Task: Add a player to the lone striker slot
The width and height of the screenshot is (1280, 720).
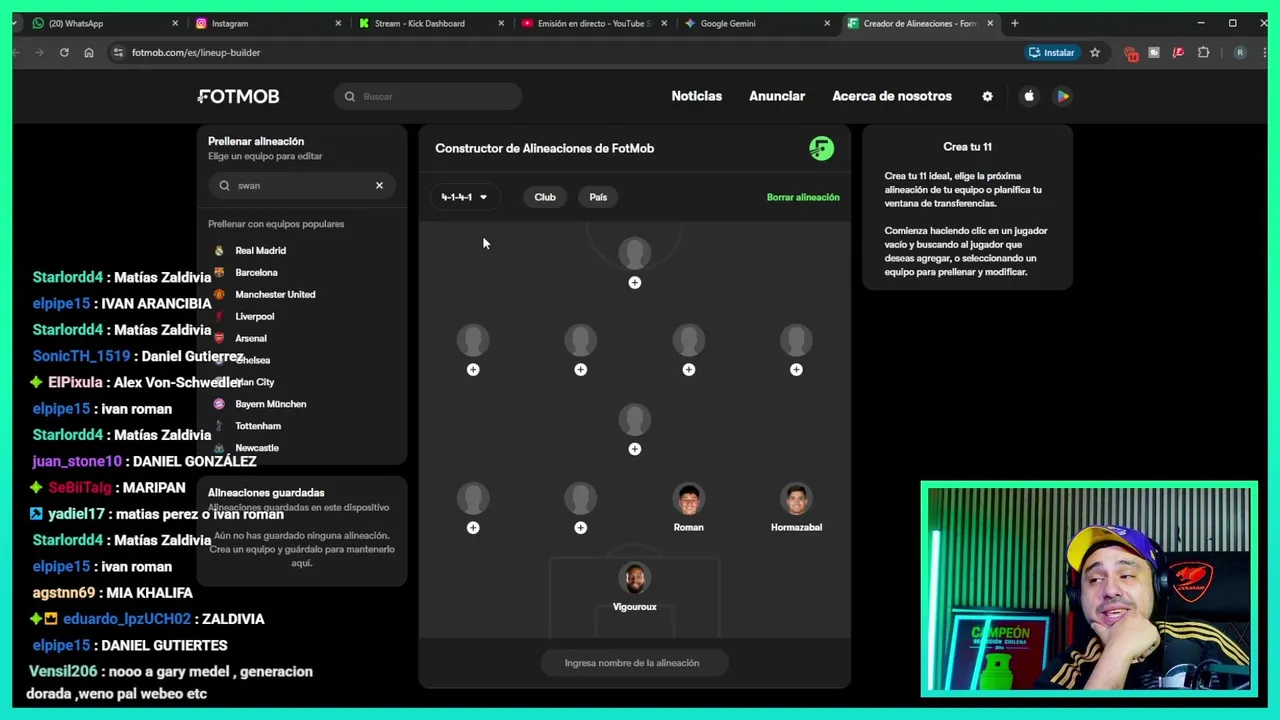Action: (x=634, y=283)
